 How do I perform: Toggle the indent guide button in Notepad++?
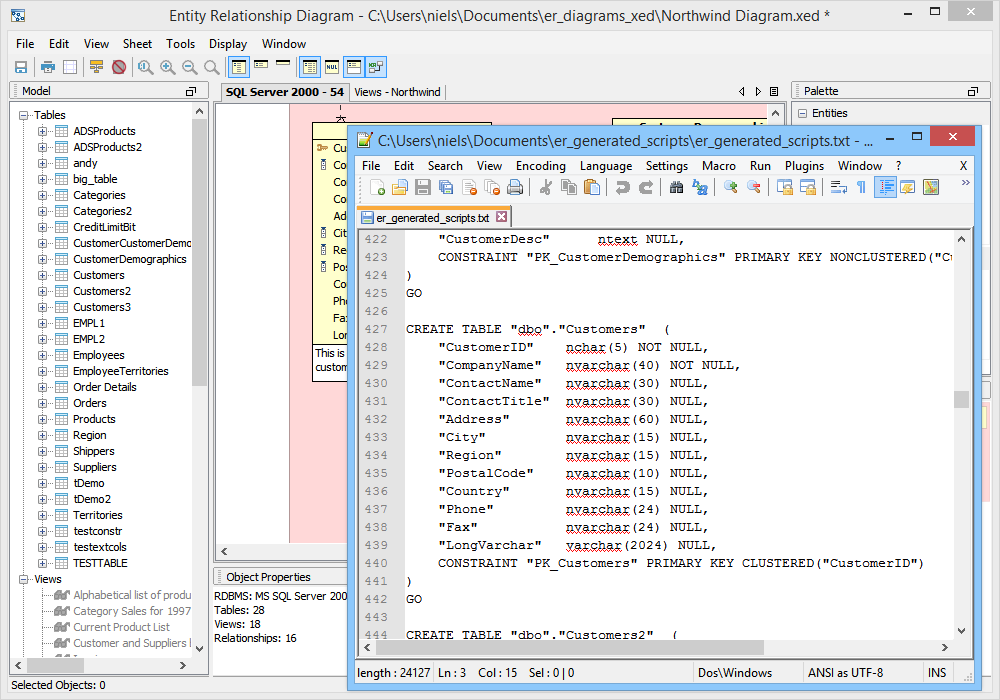coord(885,187)
